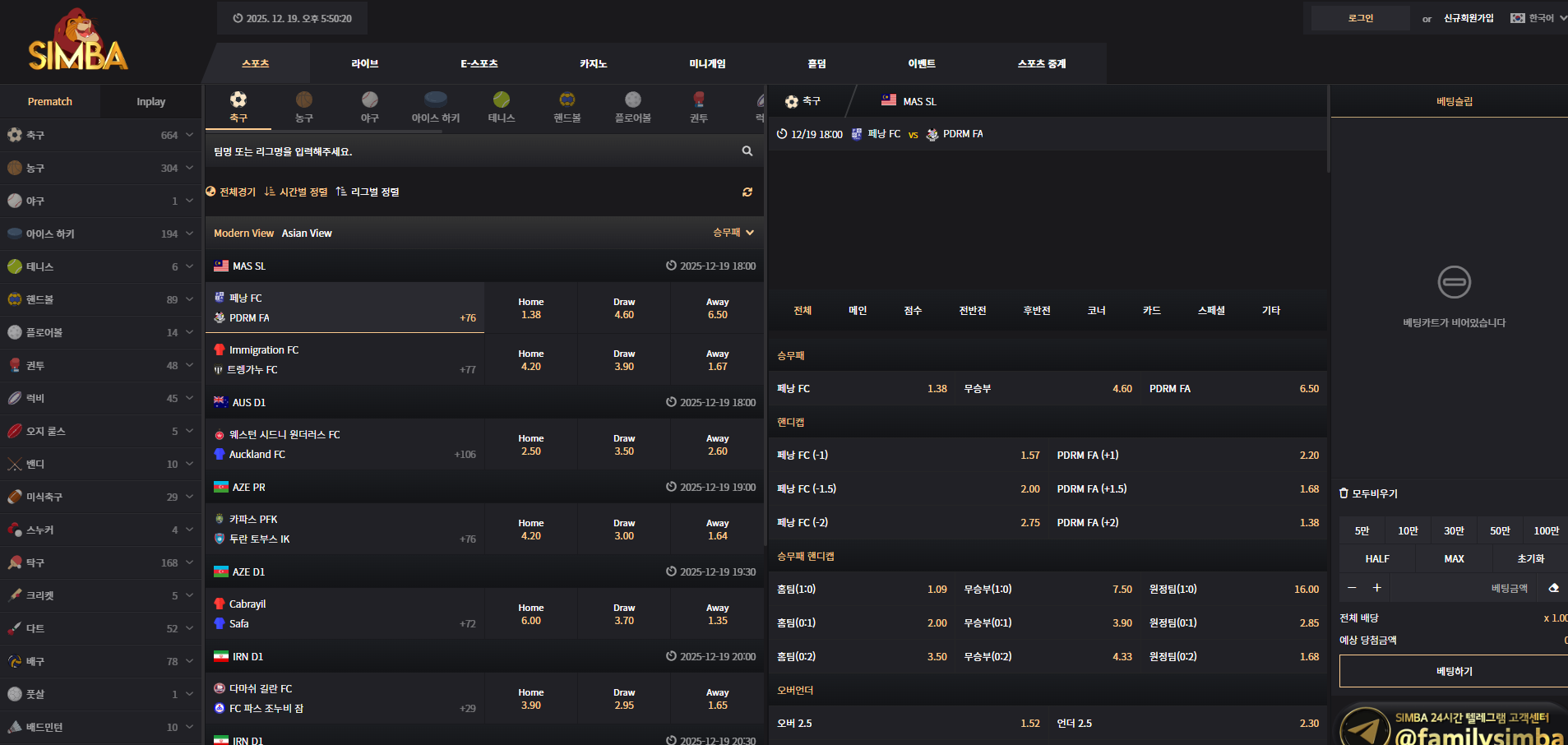The height and width of the screenshot is (745, 1568).
Task: Click the eraser icon beside bet amount
Action: (1553, 588)
